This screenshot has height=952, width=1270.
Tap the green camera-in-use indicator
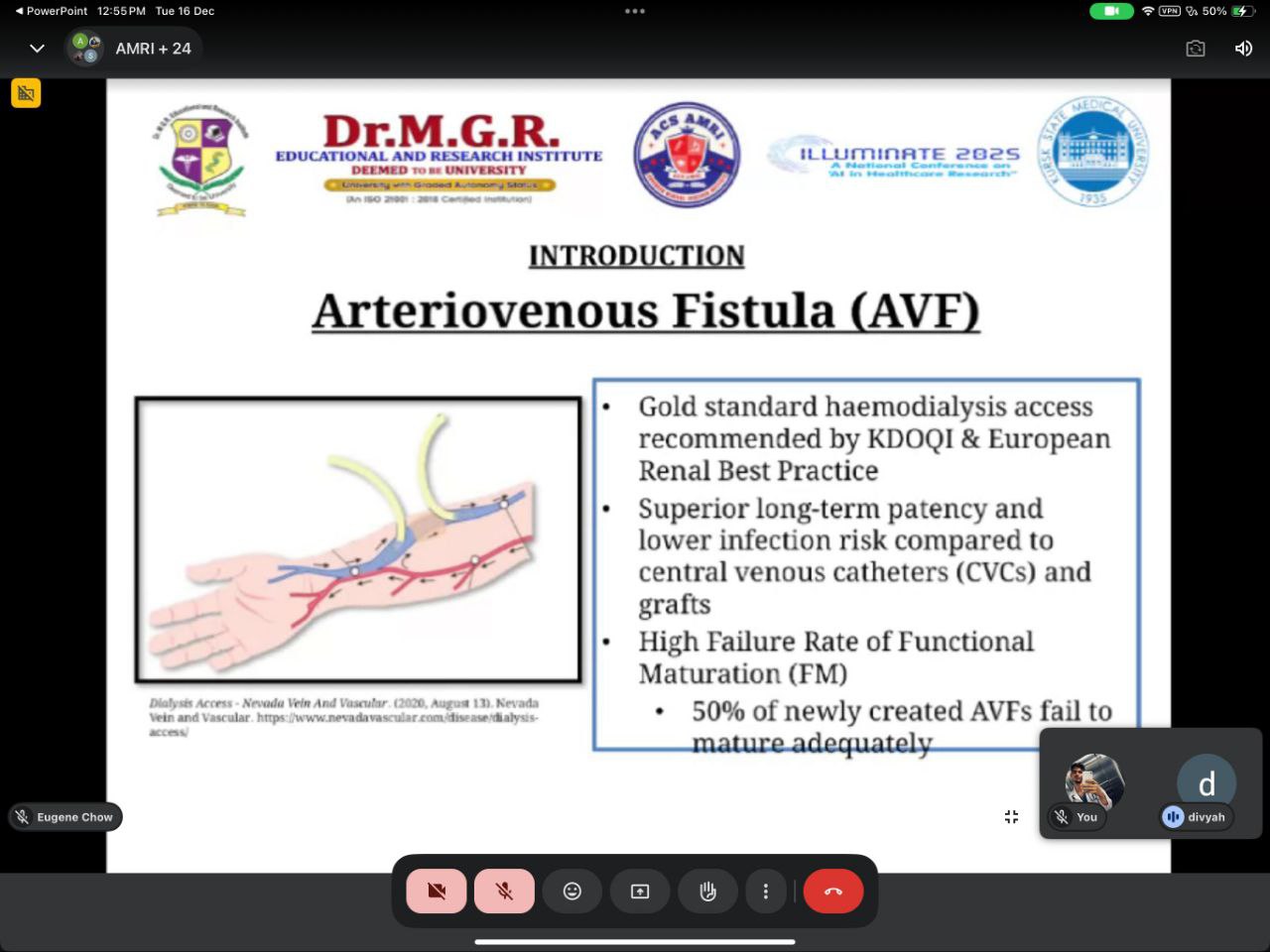pyautogui.click(x=1111, y=11)
